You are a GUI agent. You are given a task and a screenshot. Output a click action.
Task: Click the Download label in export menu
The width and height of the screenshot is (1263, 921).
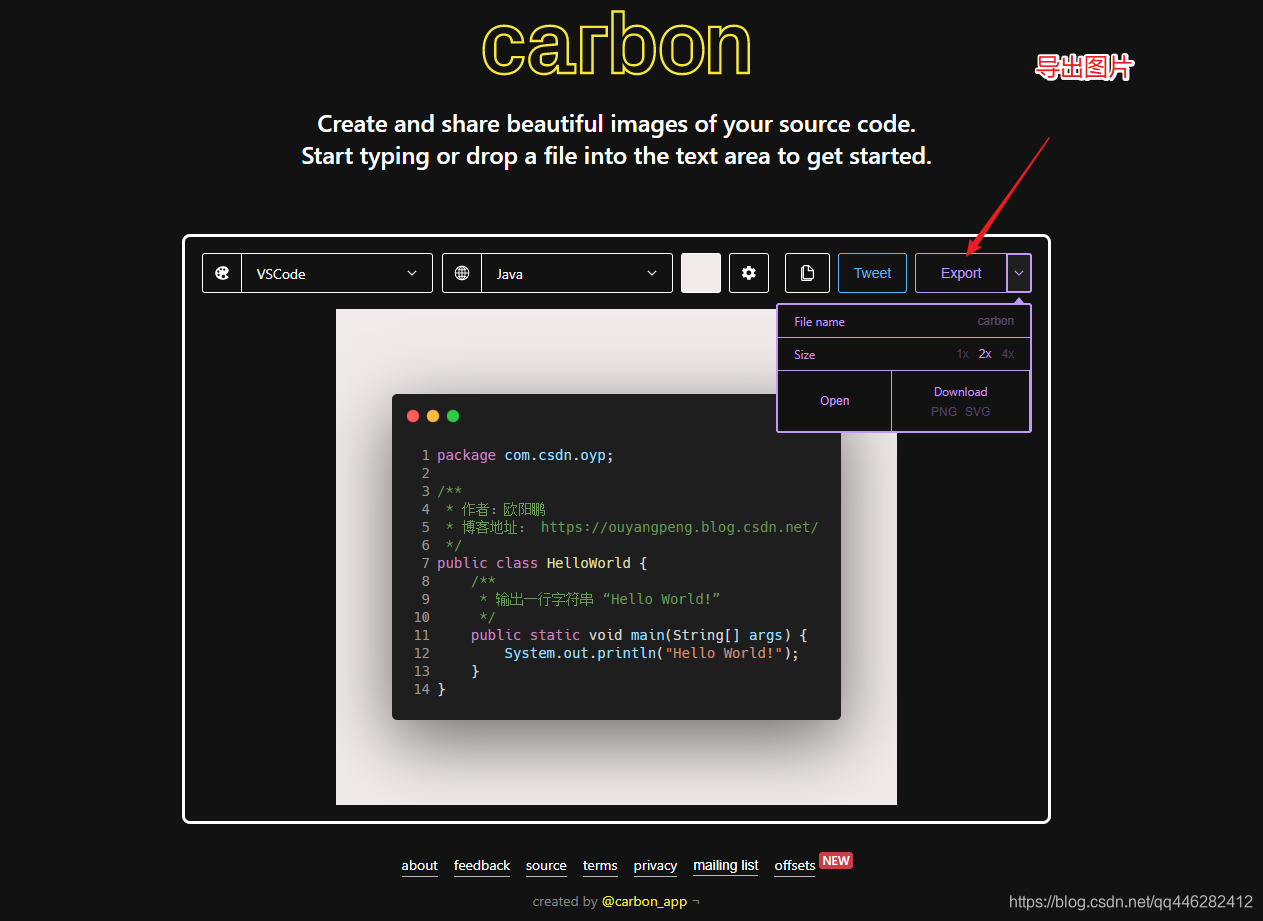(x=960, y=392)
